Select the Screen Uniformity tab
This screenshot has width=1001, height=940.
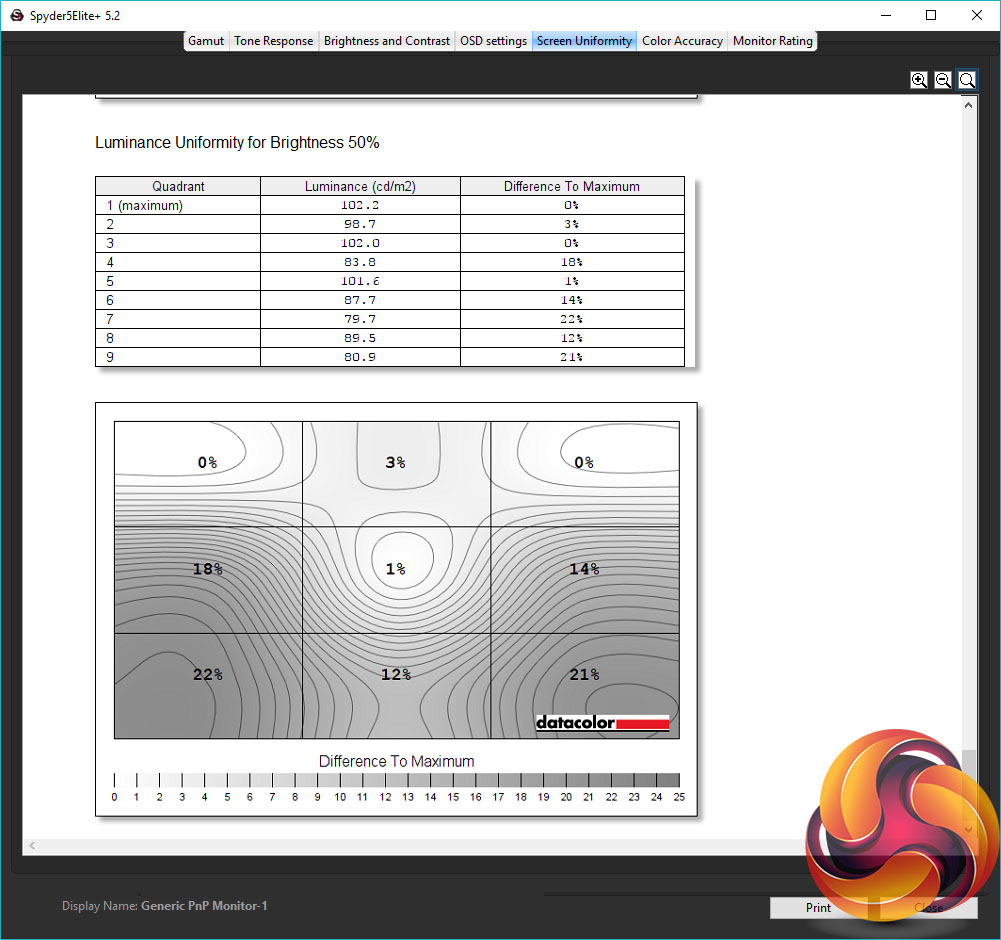pyautogui.click(x=584, y=41)
